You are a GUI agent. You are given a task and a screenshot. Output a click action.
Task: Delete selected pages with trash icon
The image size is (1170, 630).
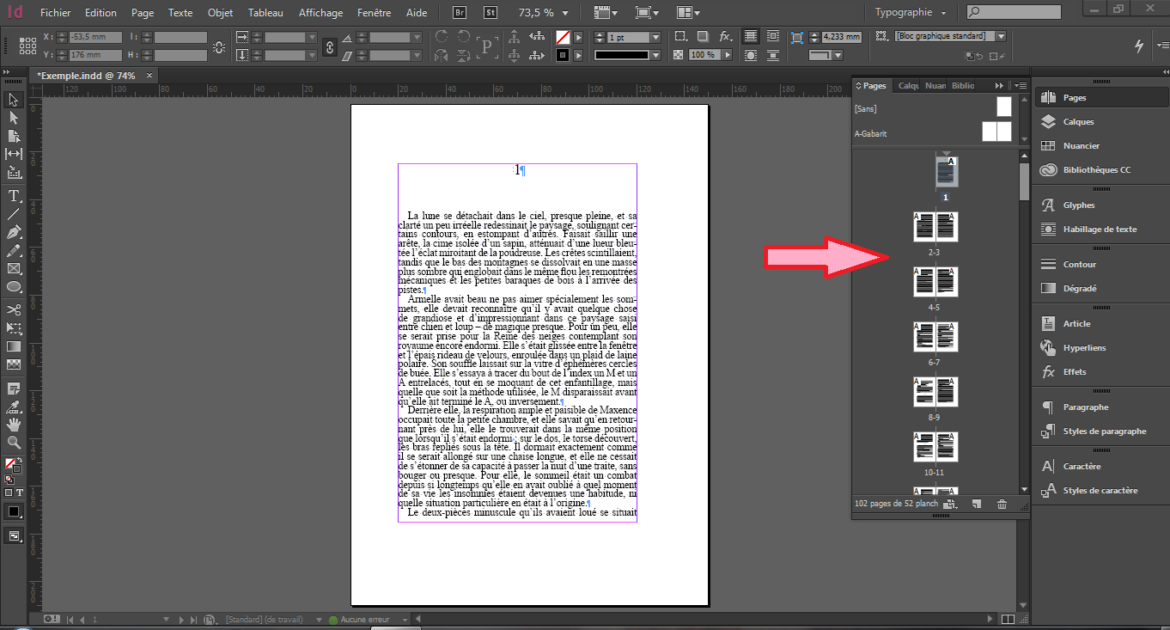pos(1002,504)
